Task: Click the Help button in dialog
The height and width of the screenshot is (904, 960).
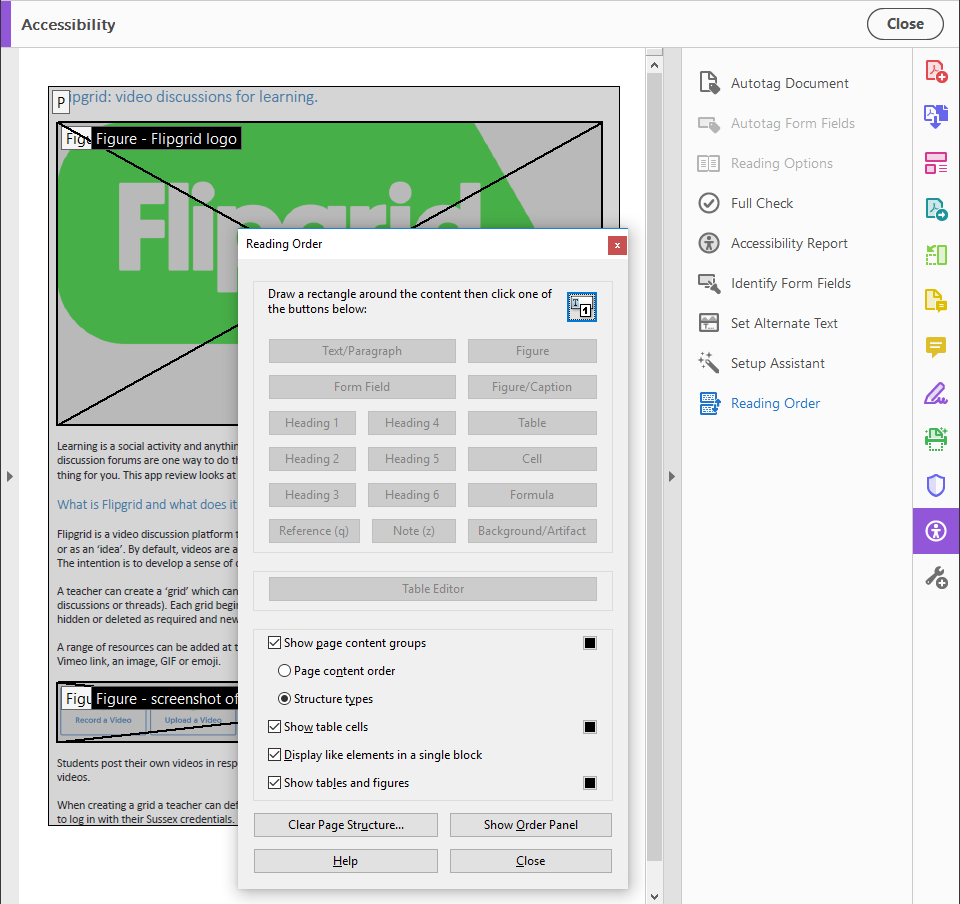Action: 346,861
